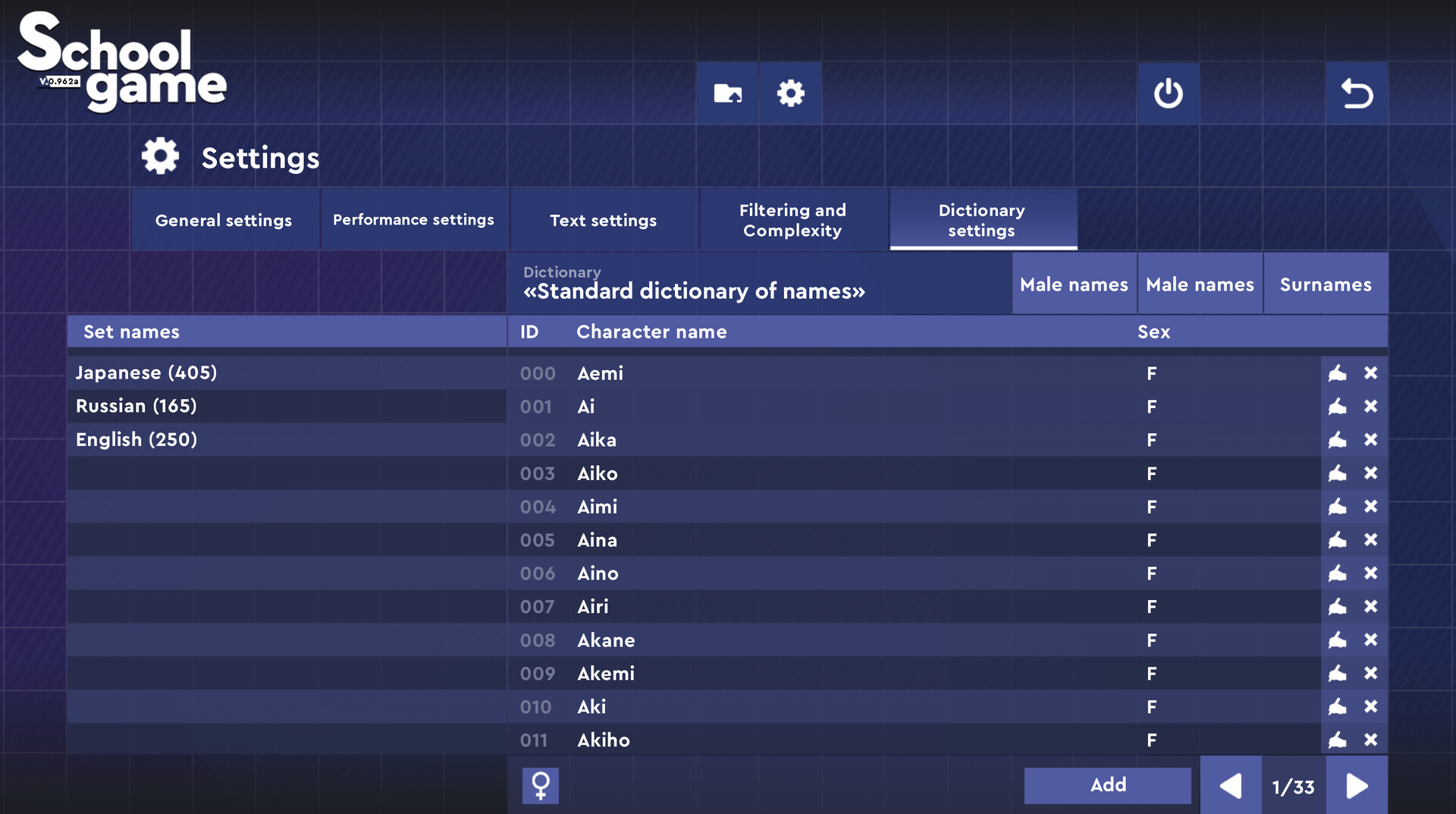Click the power quit icon
This screenshot has width=1456, height=814.
[x=1168, y=93]
